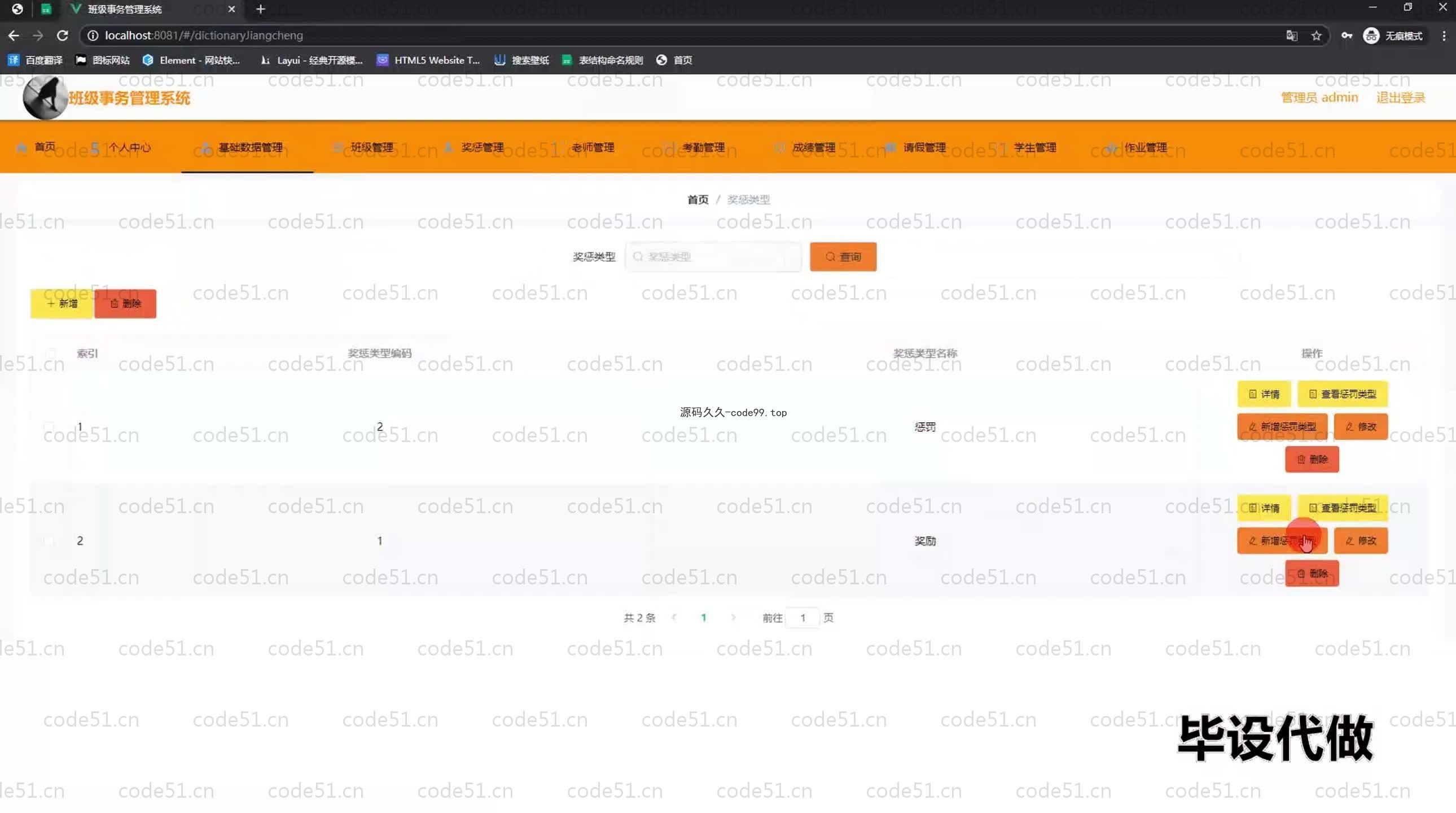Screen dimensions: 1456x813
Task: Open the 搜索壁纸 bookmark
Action: click(x=521, y=60)
